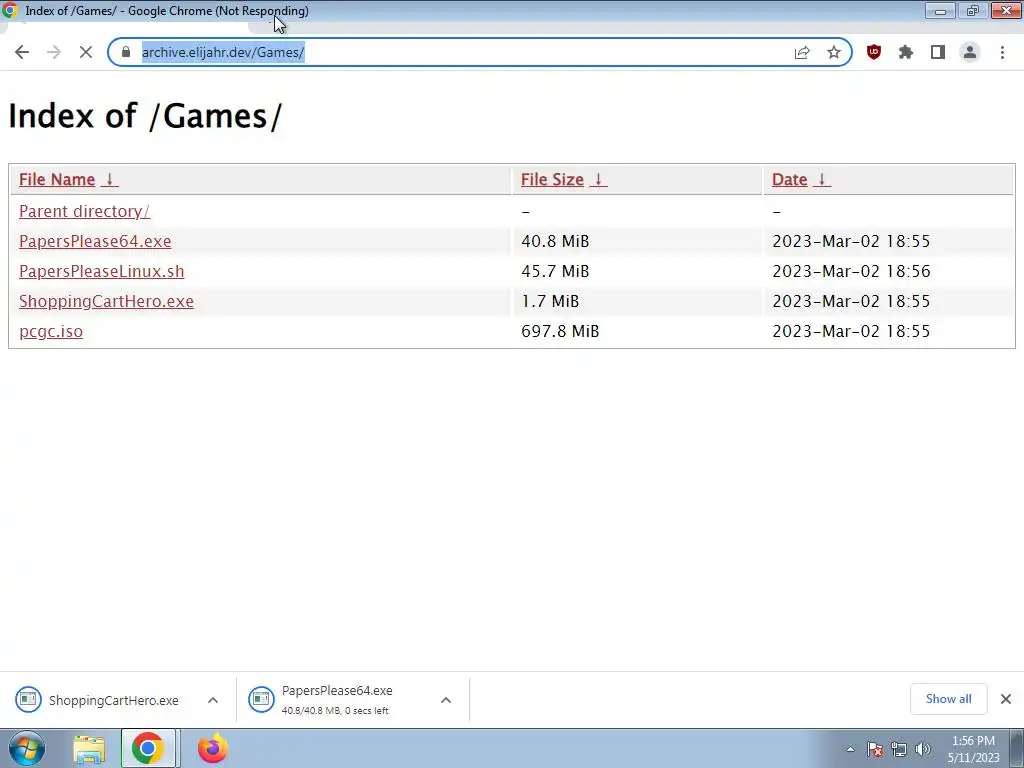Share this page icon
The image size is (1024, 768).
coord(802,52)
